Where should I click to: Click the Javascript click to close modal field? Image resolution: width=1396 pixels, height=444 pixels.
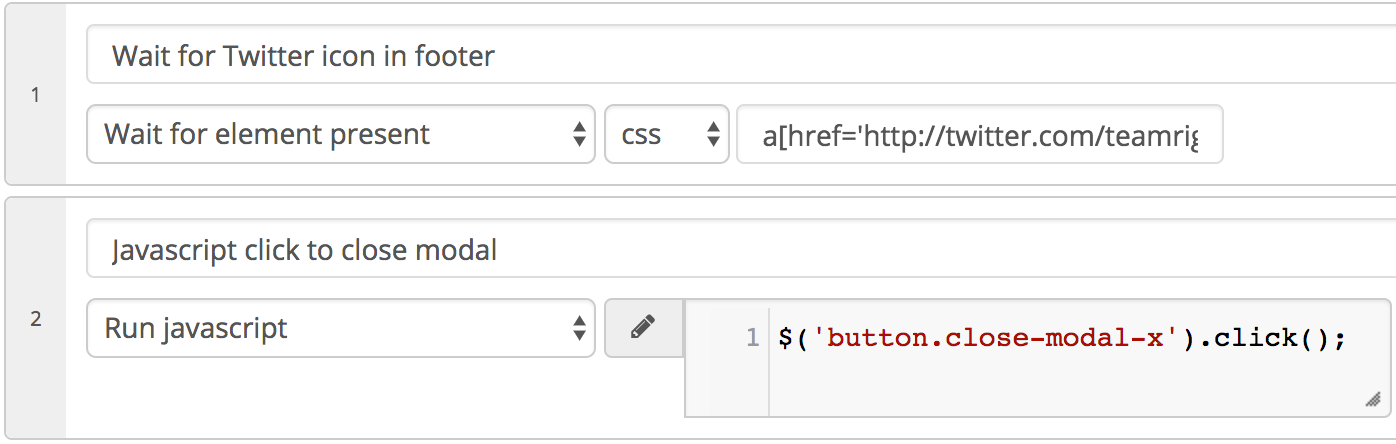pos(741,249)
